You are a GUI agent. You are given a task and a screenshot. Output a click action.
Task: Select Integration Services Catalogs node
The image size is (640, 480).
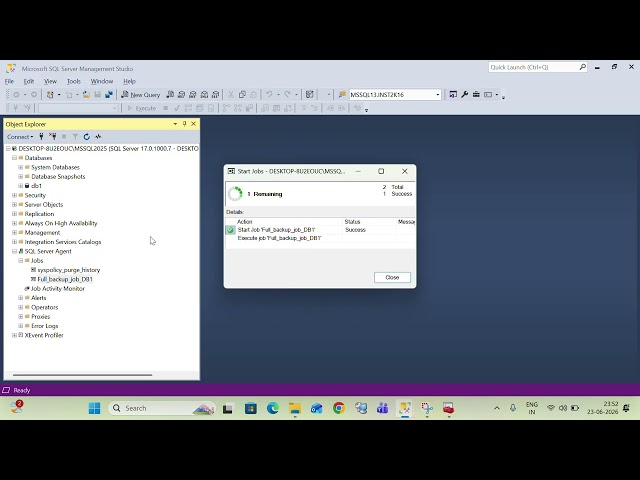(63, 242)
